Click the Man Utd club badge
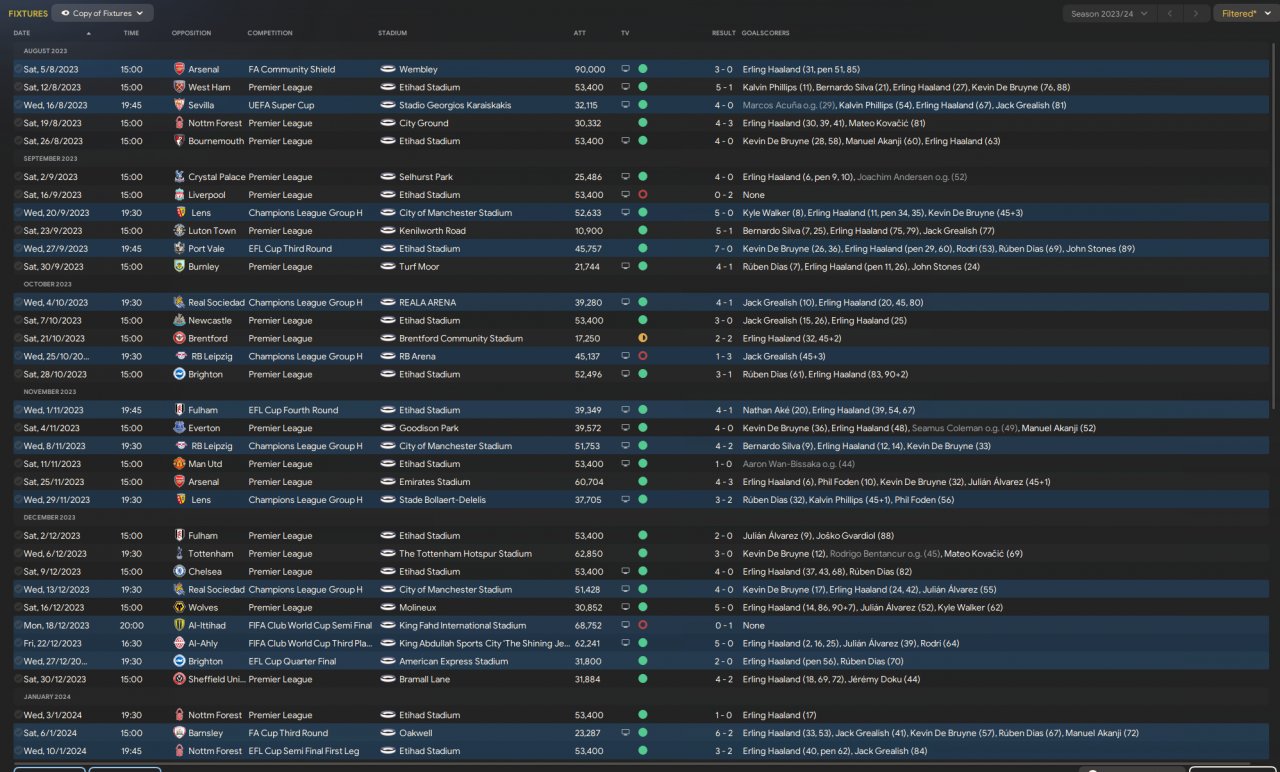Viewport: 1280px width, 772px height. [x=179, y=464]
